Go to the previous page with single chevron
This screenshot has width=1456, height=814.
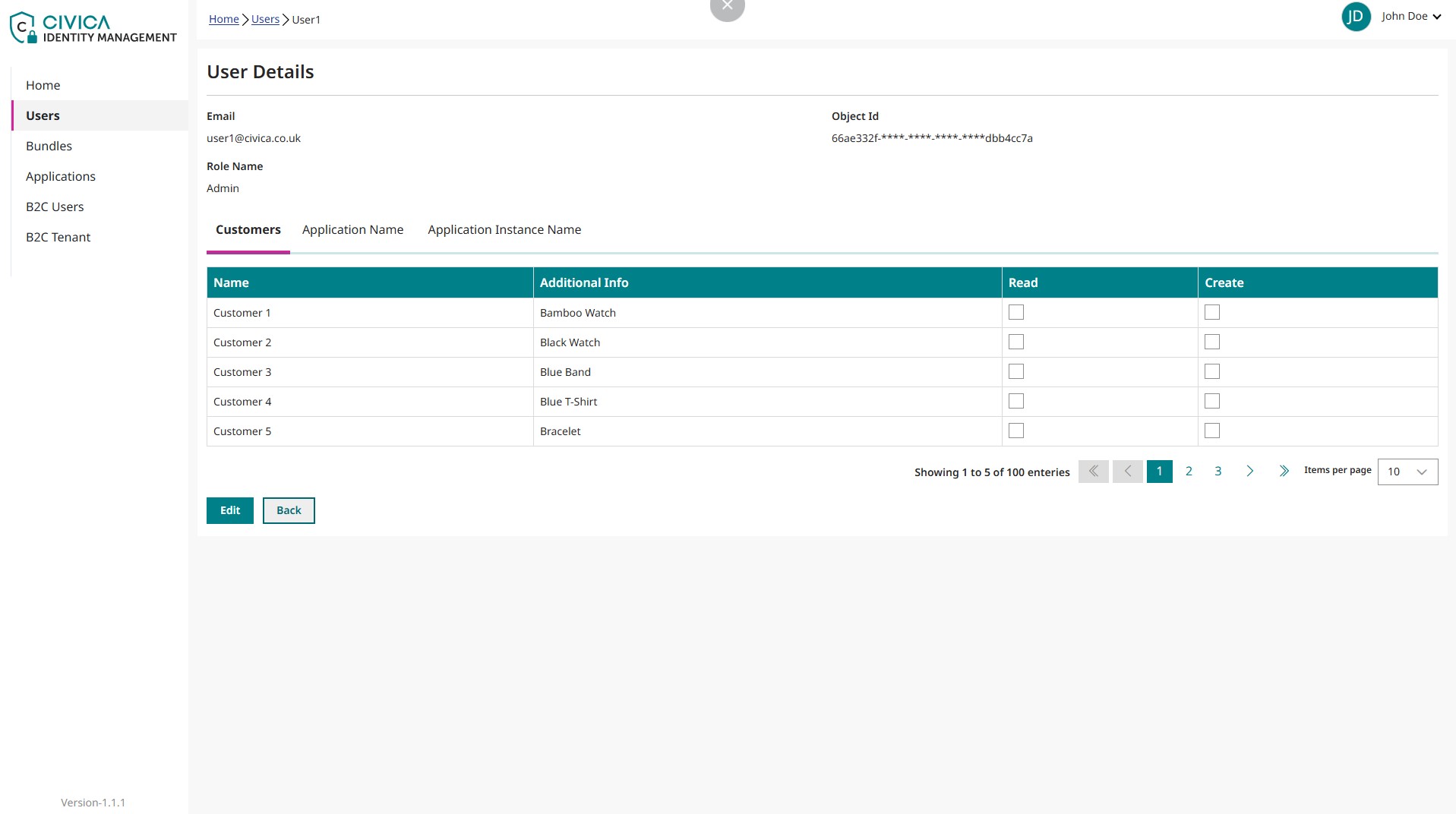click(x=1128, y=471)
